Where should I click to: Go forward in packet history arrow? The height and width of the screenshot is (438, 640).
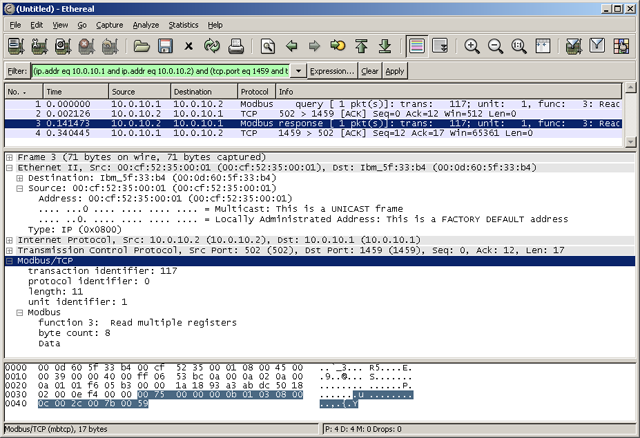coord(314,46)
